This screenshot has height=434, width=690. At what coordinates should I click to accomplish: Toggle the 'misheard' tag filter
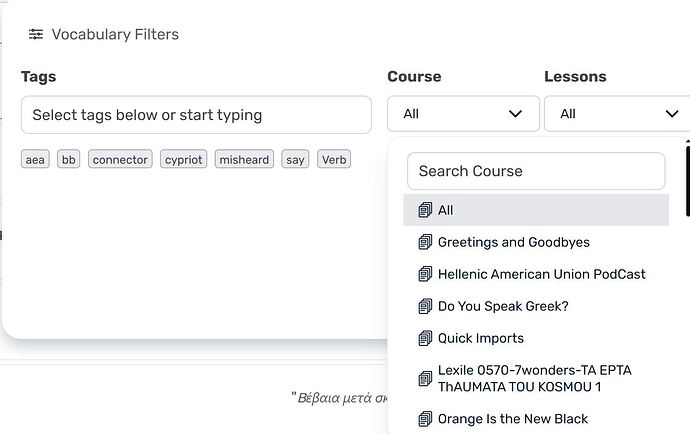point(245,159)
